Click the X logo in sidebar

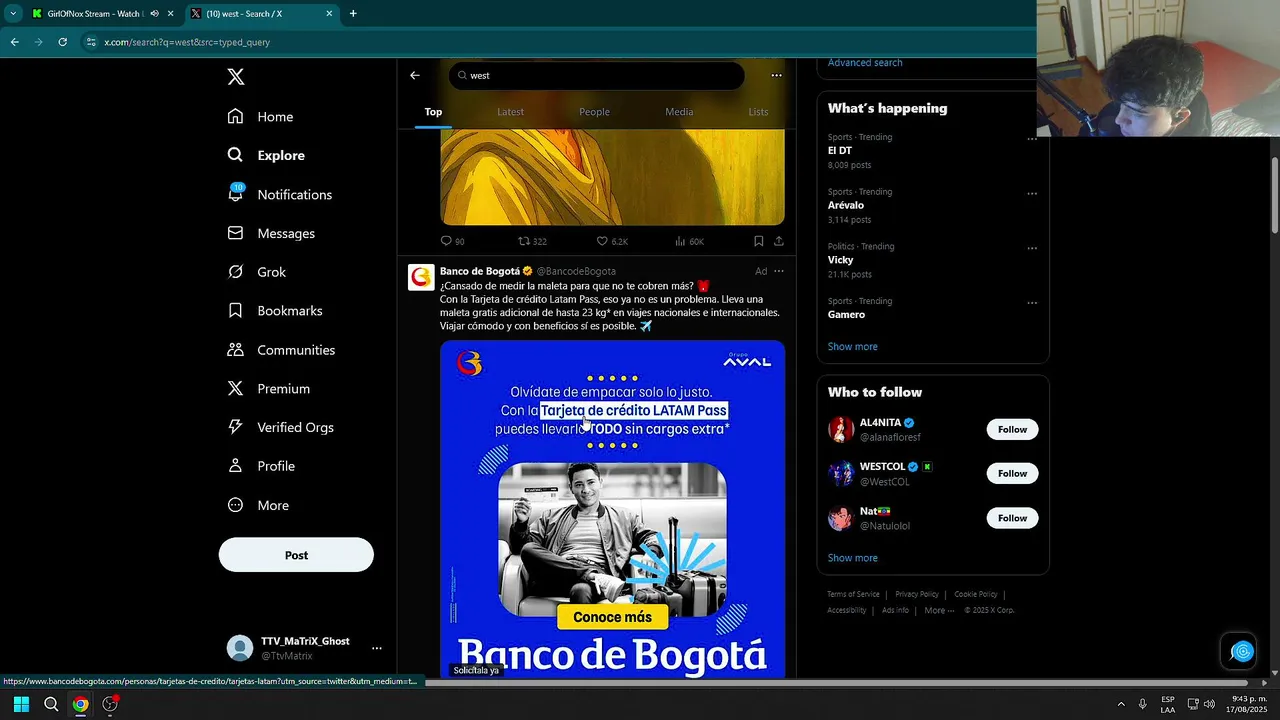[x=235, y=77]
